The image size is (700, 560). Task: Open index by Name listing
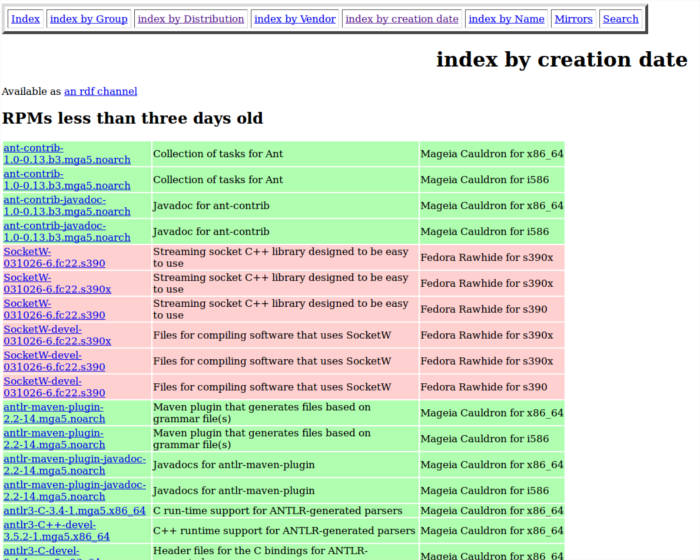[507, 19]
